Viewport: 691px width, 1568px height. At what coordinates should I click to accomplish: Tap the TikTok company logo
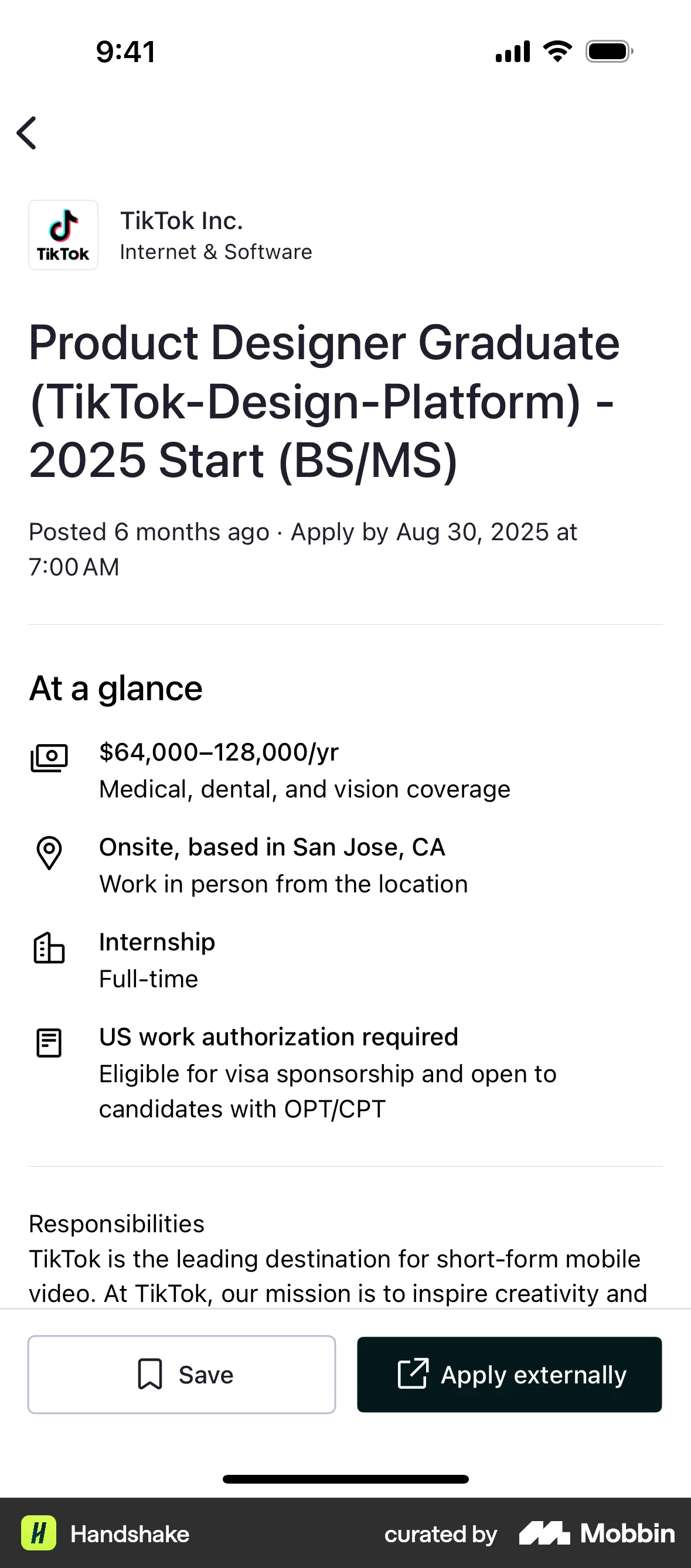[63, 235]
